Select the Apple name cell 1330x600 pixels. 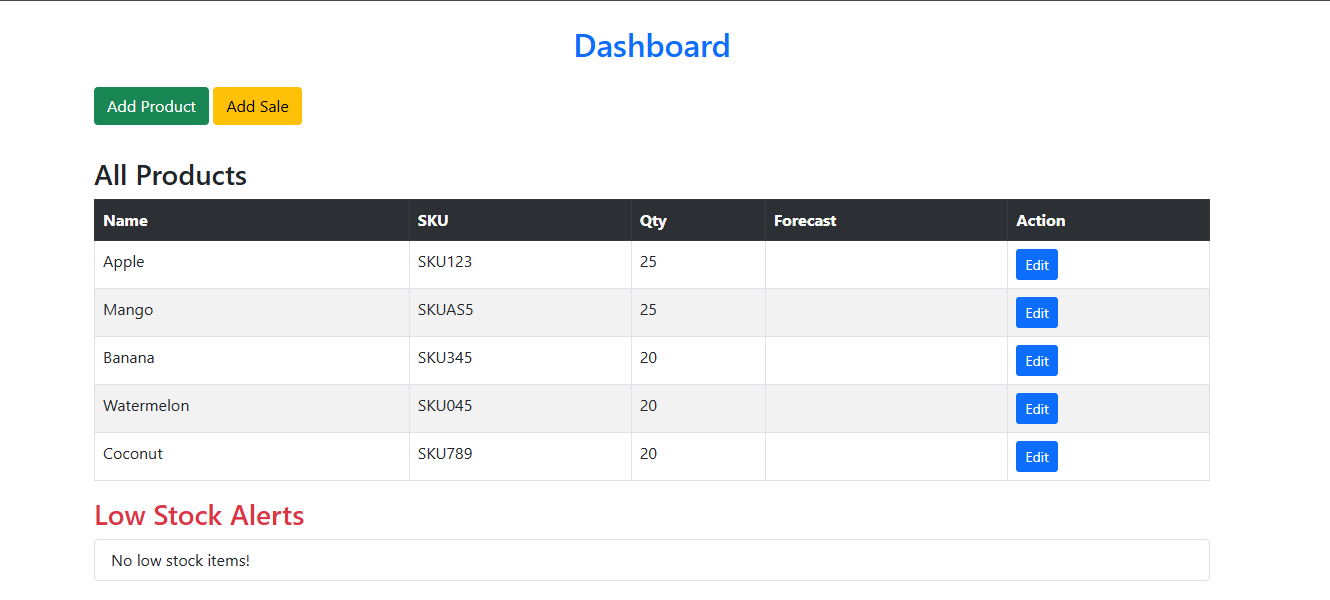coord(252,265)
